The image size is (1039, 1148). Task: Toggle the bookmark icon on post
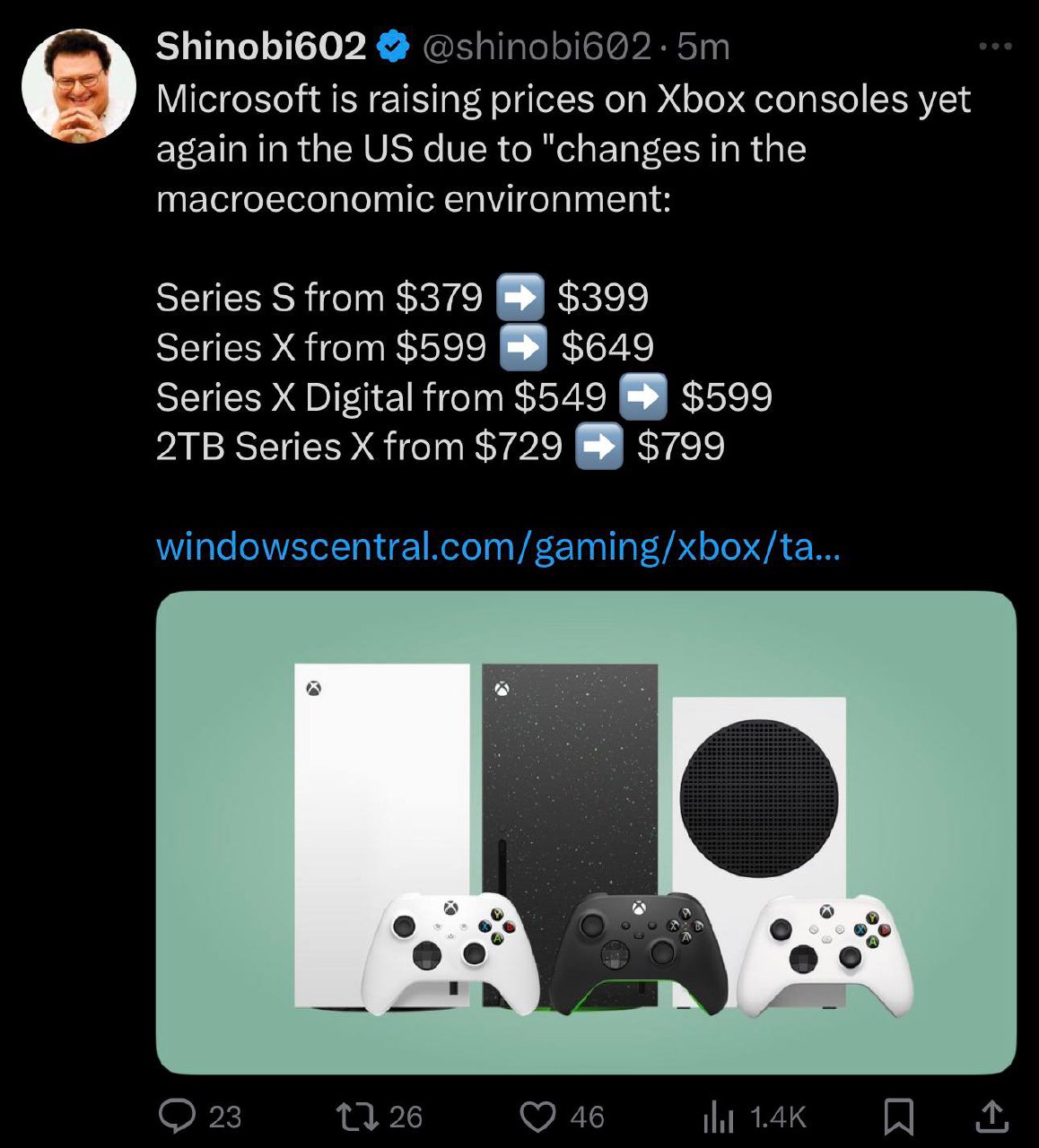tap(898, 1117)
